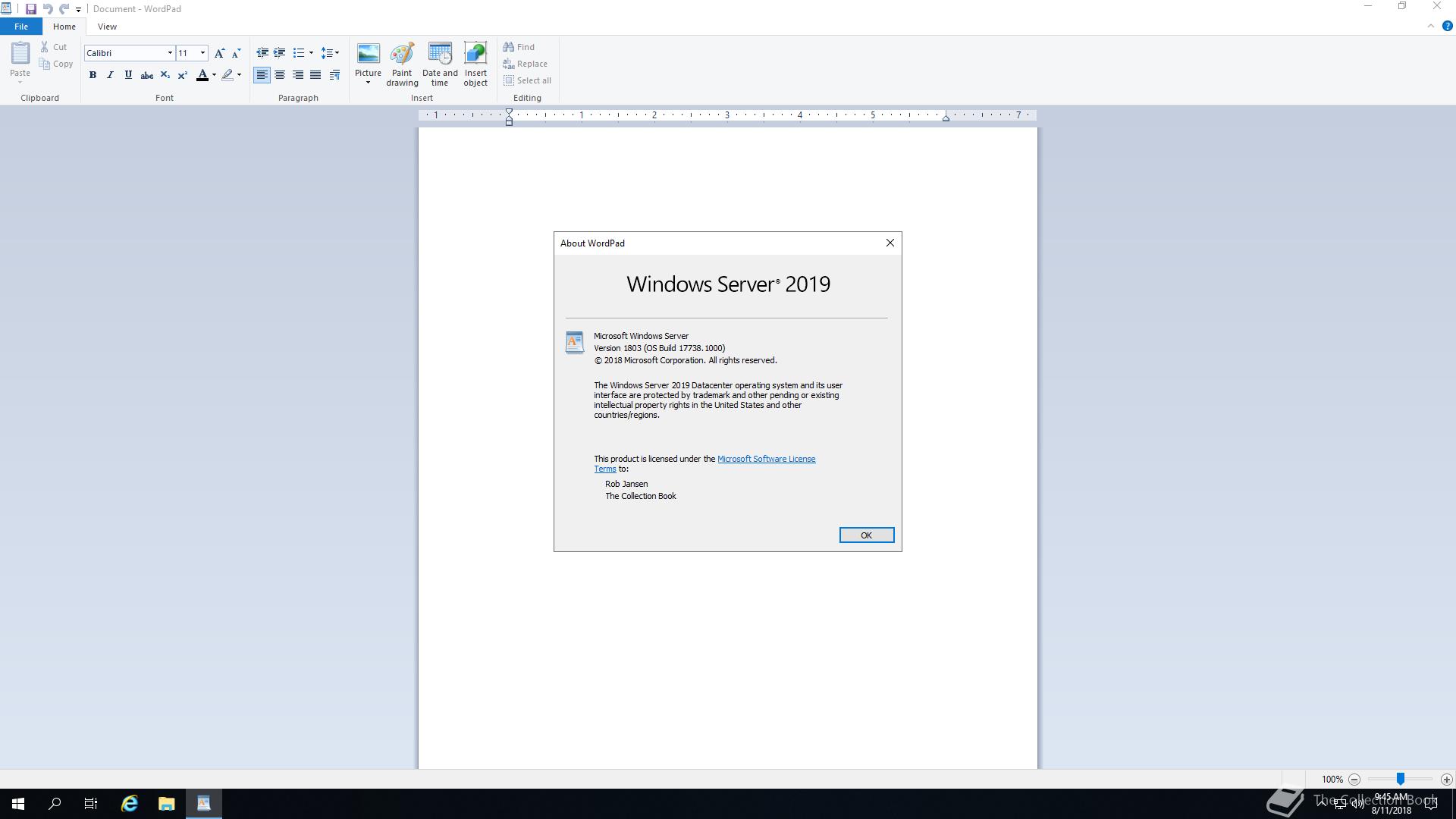Toggle Subscript formatting
The width and height of the screenshot is (1456, 819).
pyautogui.click(x=165, y=75)
